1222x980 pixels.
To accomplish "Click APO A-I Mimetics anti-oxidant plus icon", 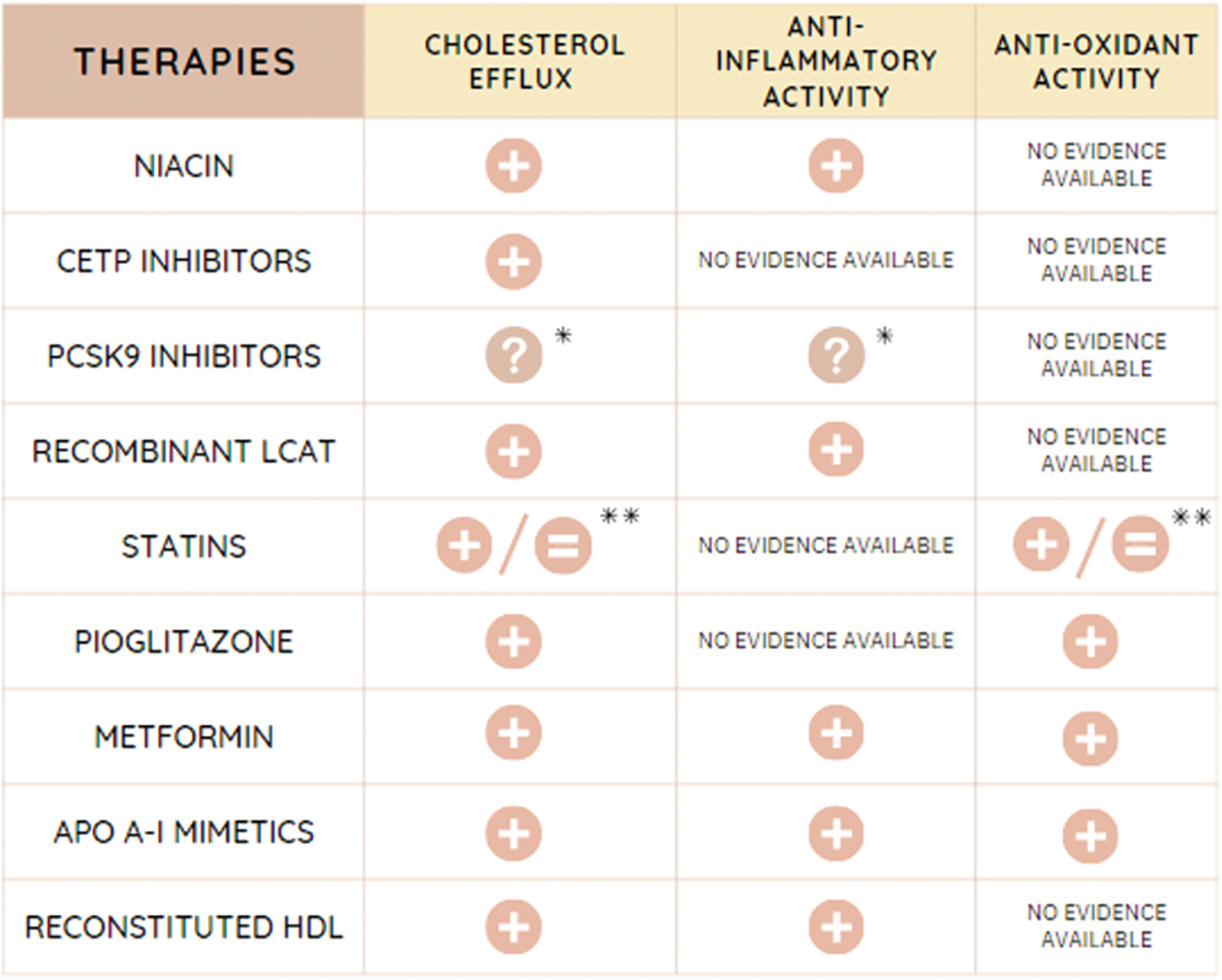I will click(1090, 835).
